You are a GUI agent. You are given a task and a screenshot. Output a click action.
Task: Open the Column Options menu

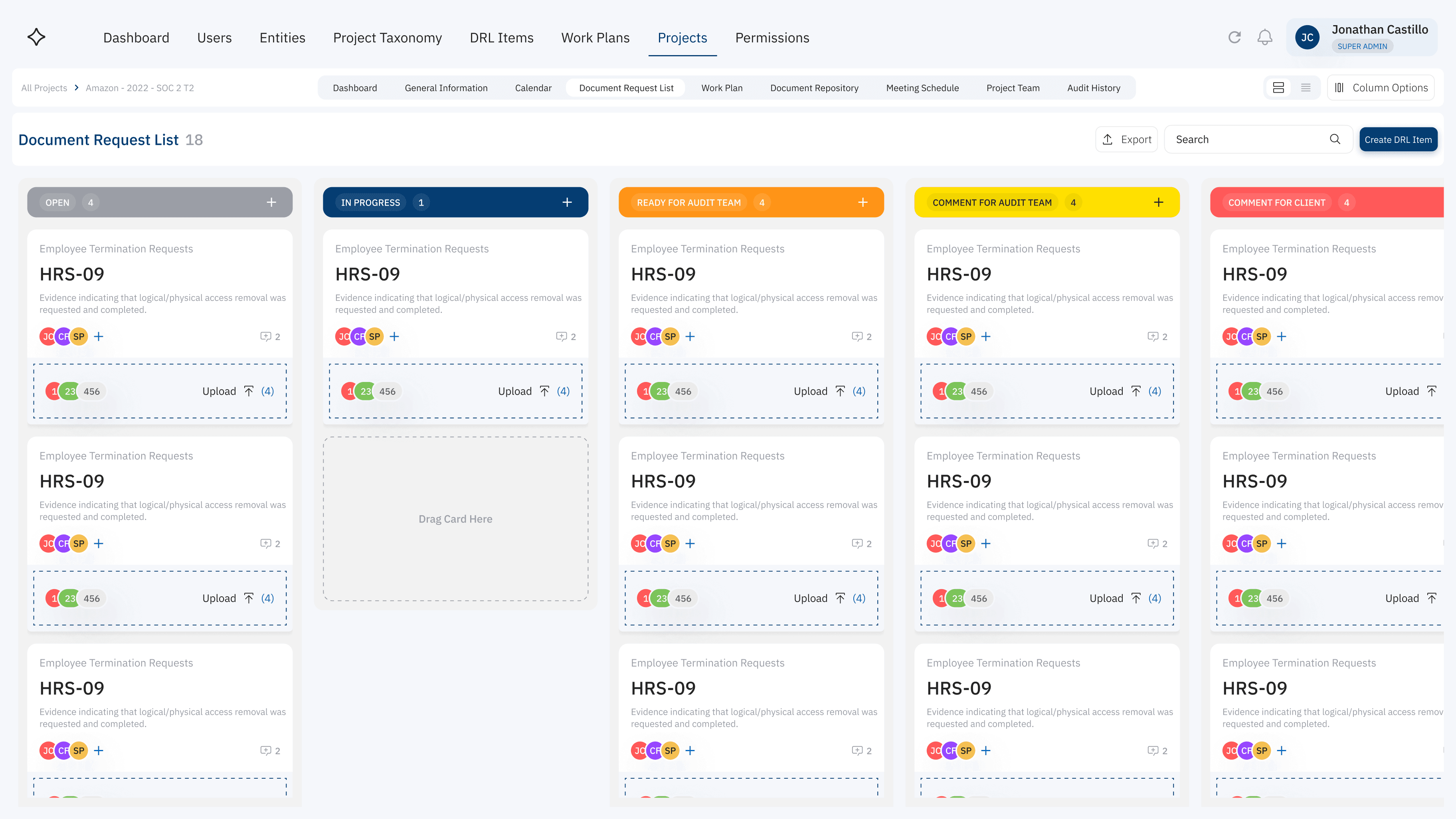click(x=1381, y=88)
